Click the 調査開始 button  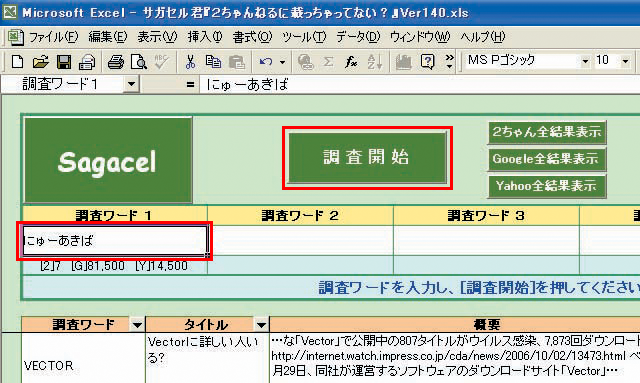tap(367, 157)
